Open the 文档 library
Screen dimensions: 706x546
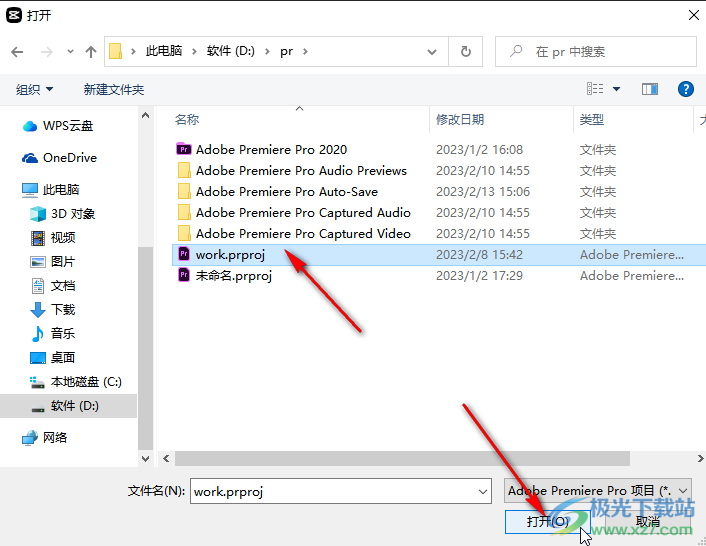53,285
